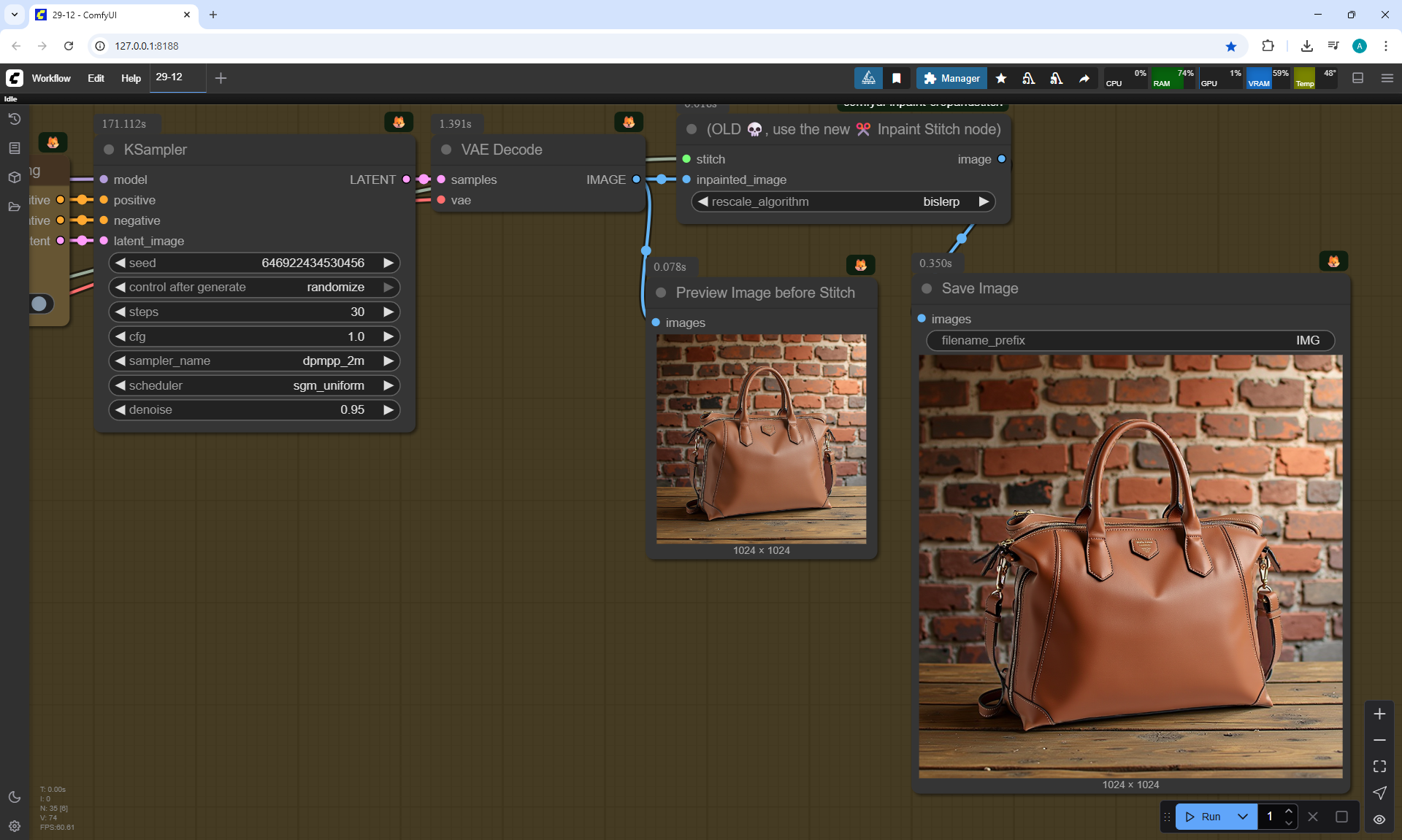1402x840 pixels.
Task: Click the steps value 30 field
Action: (254, 312)
